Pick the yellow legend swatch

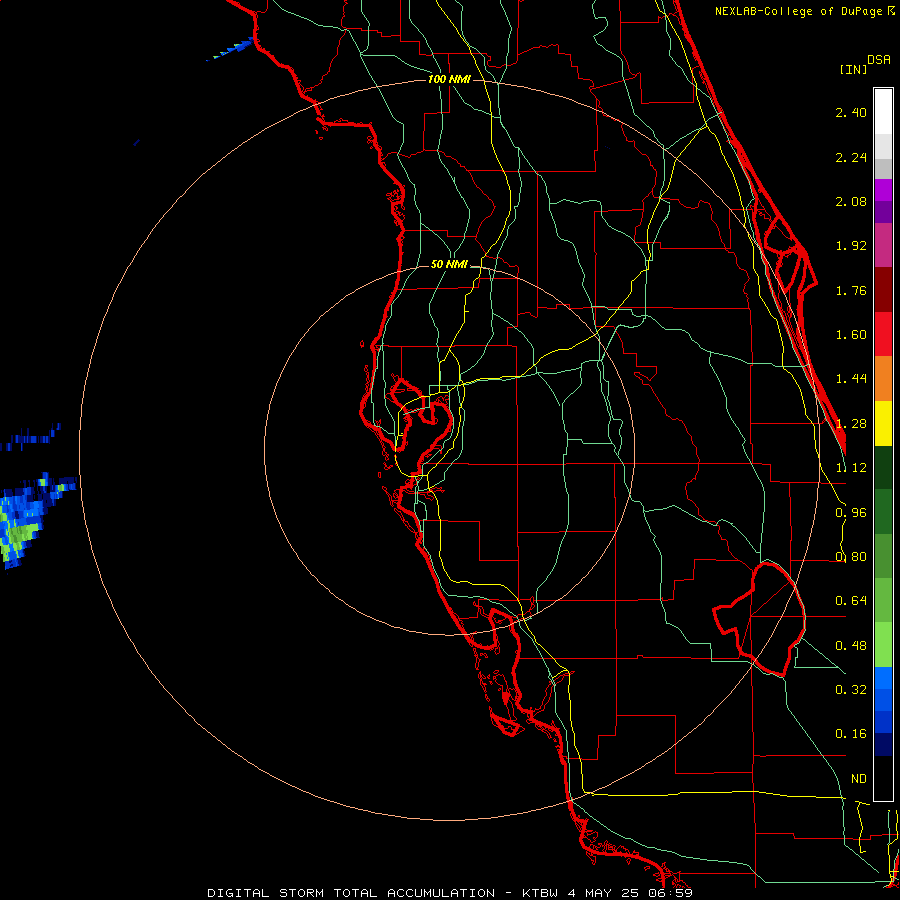point(883,423)
